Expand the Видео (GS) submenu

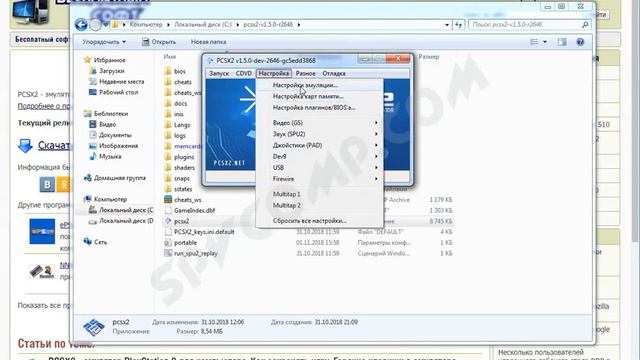[319, 123]
